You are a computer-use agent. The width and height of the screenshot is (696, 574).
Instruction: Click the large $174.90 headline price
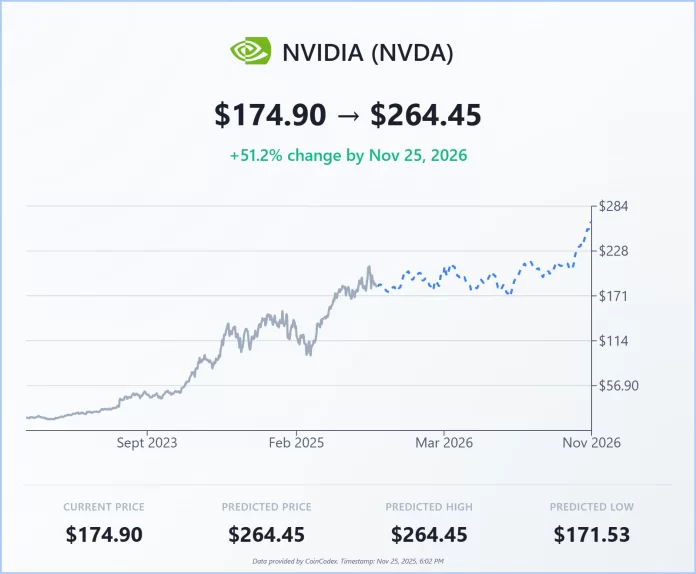click(x=270, y=116)
